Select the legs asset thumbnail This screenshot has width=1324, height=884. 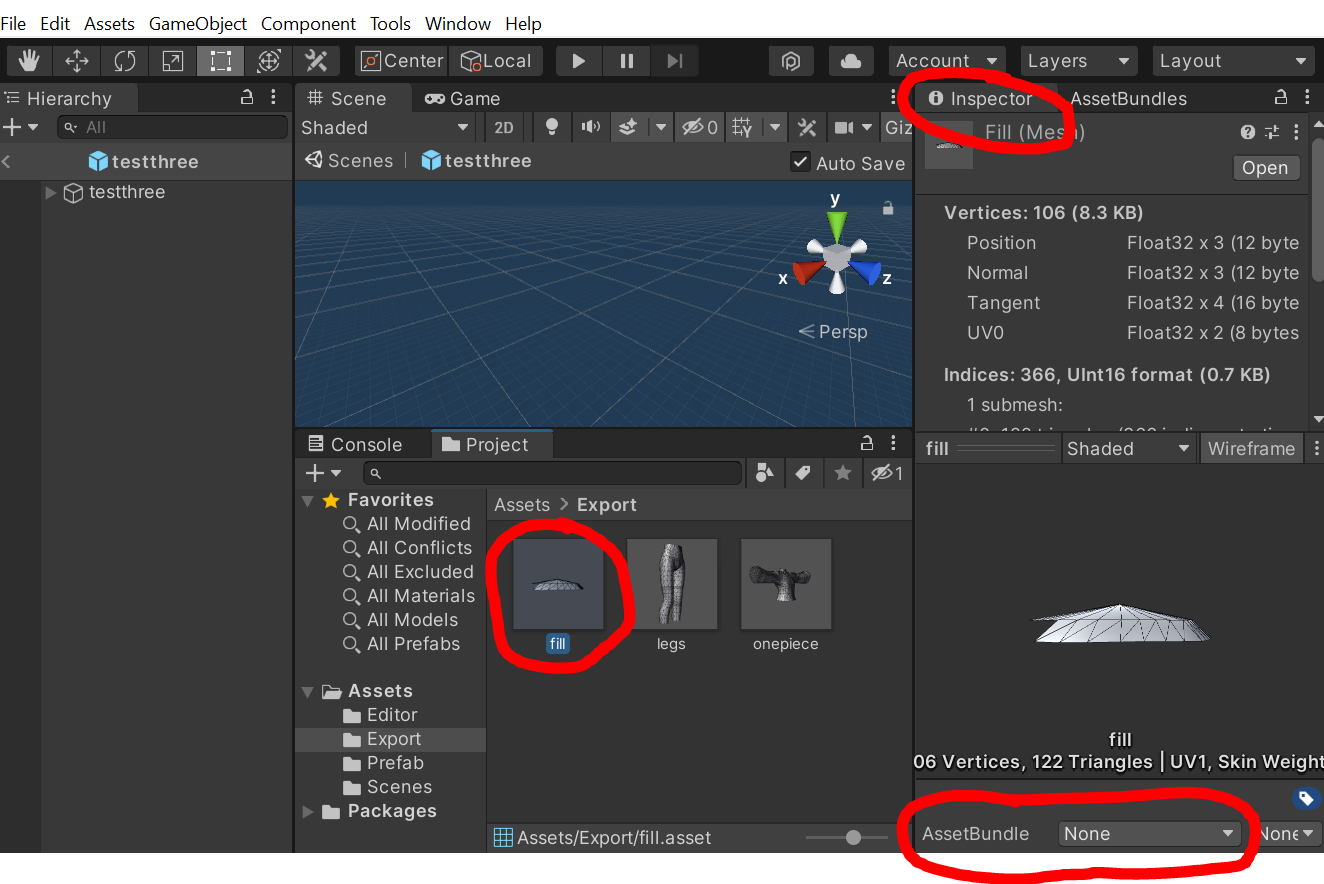[x=671, y=584]
